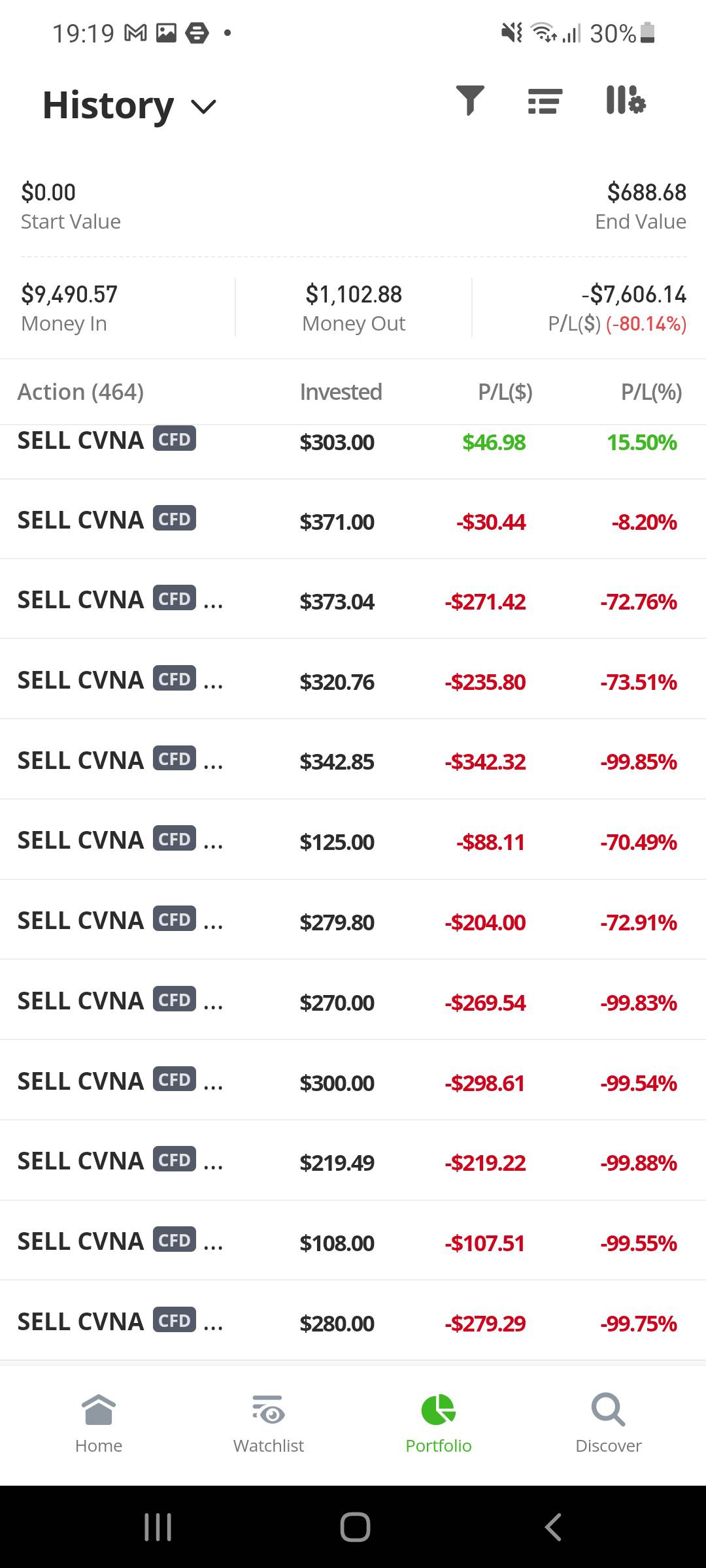Sort by P/L(%) column header
The height and width of the screenshot is (1568, 706).
pos(651,392)
